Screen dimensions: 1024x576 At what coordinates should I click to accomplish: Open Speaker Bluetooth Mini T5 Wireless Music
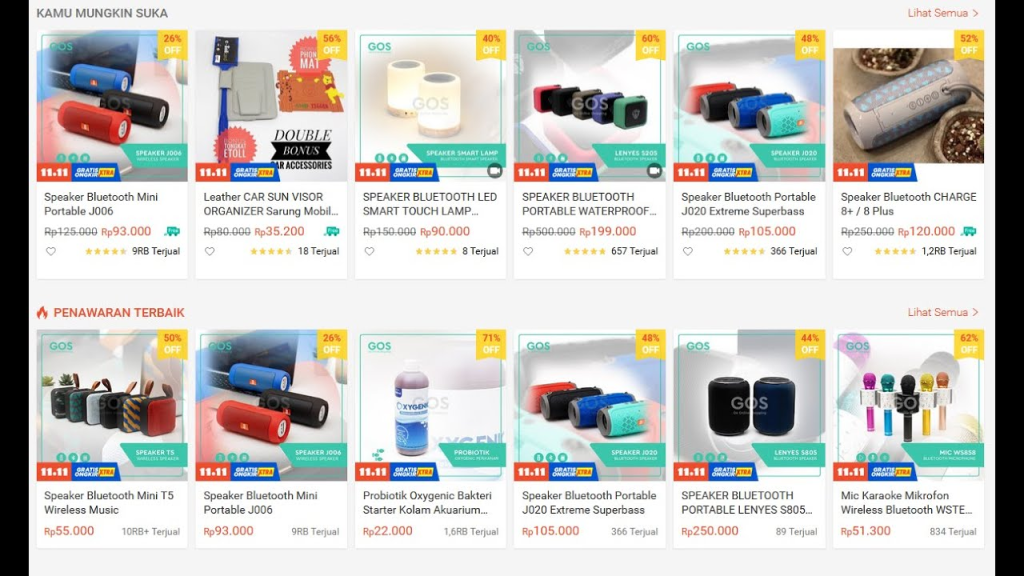[x=109, y=503]
